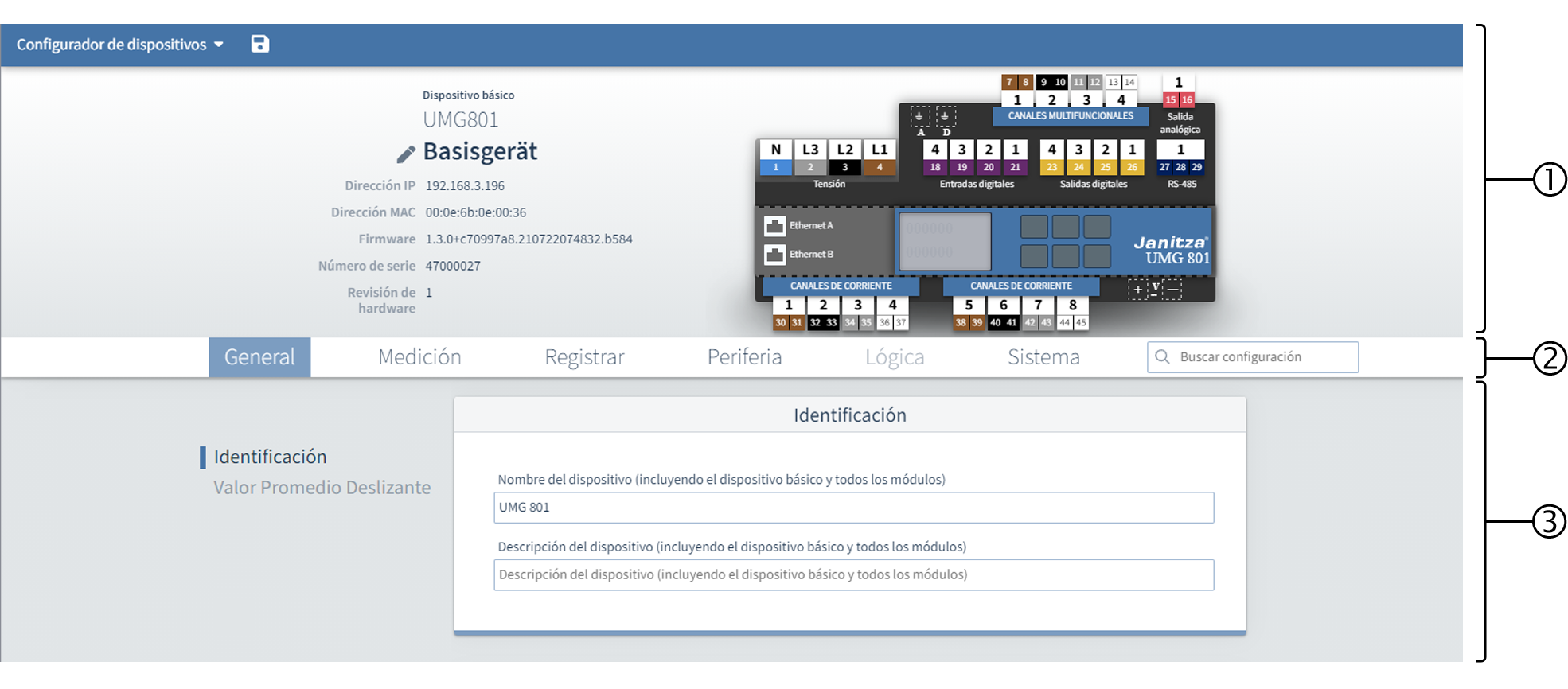
Task: Click current channel 7 (terminals 42, 43)
Action: coord(1038,313)
